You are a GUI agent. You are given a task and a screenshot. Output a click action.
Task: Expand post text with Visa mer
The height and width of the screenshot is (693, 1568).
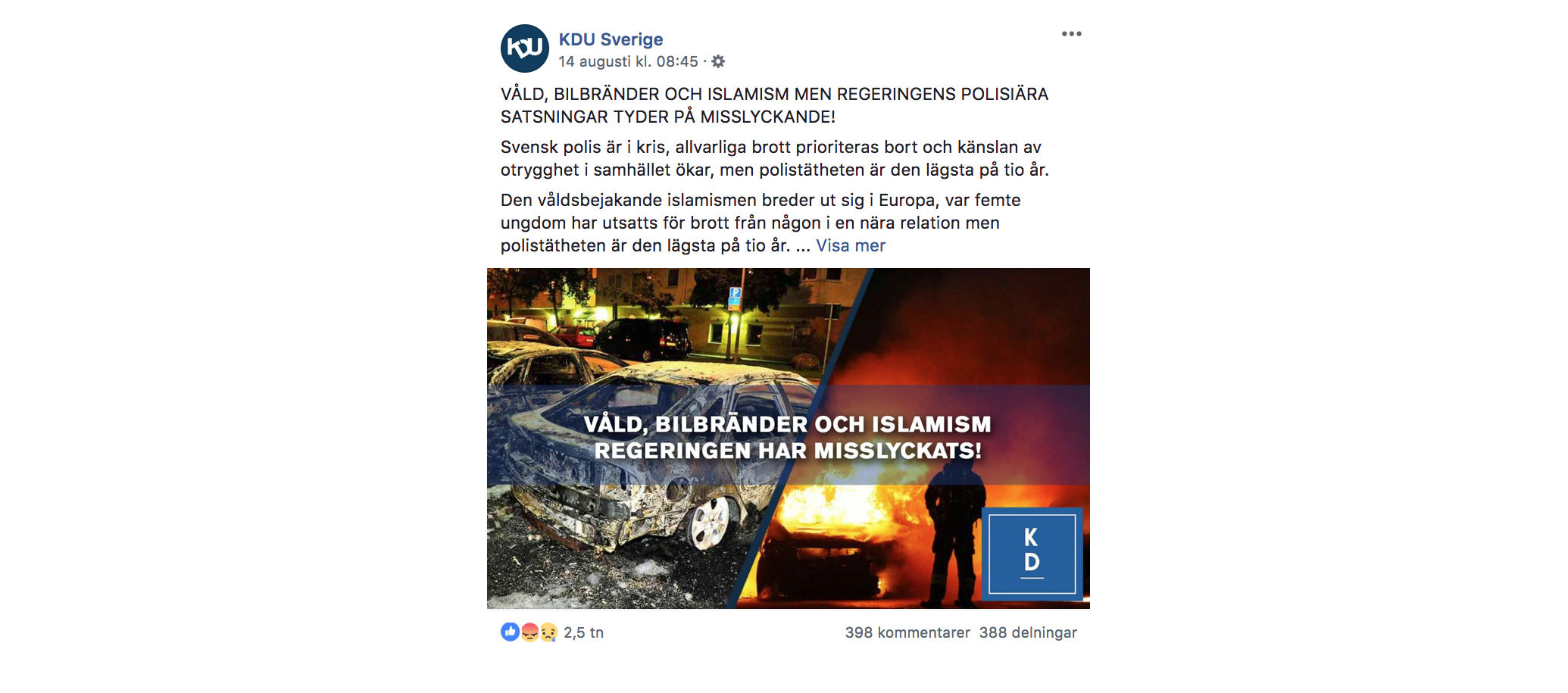pos(850,245)
